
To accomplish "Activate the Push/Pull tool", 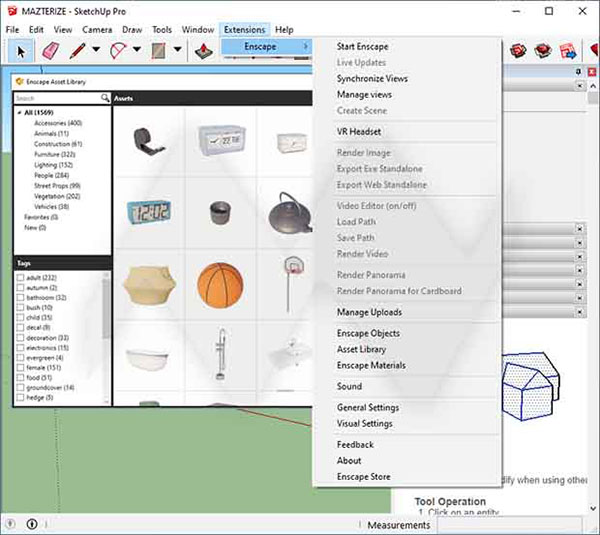I will pos(204,51).
